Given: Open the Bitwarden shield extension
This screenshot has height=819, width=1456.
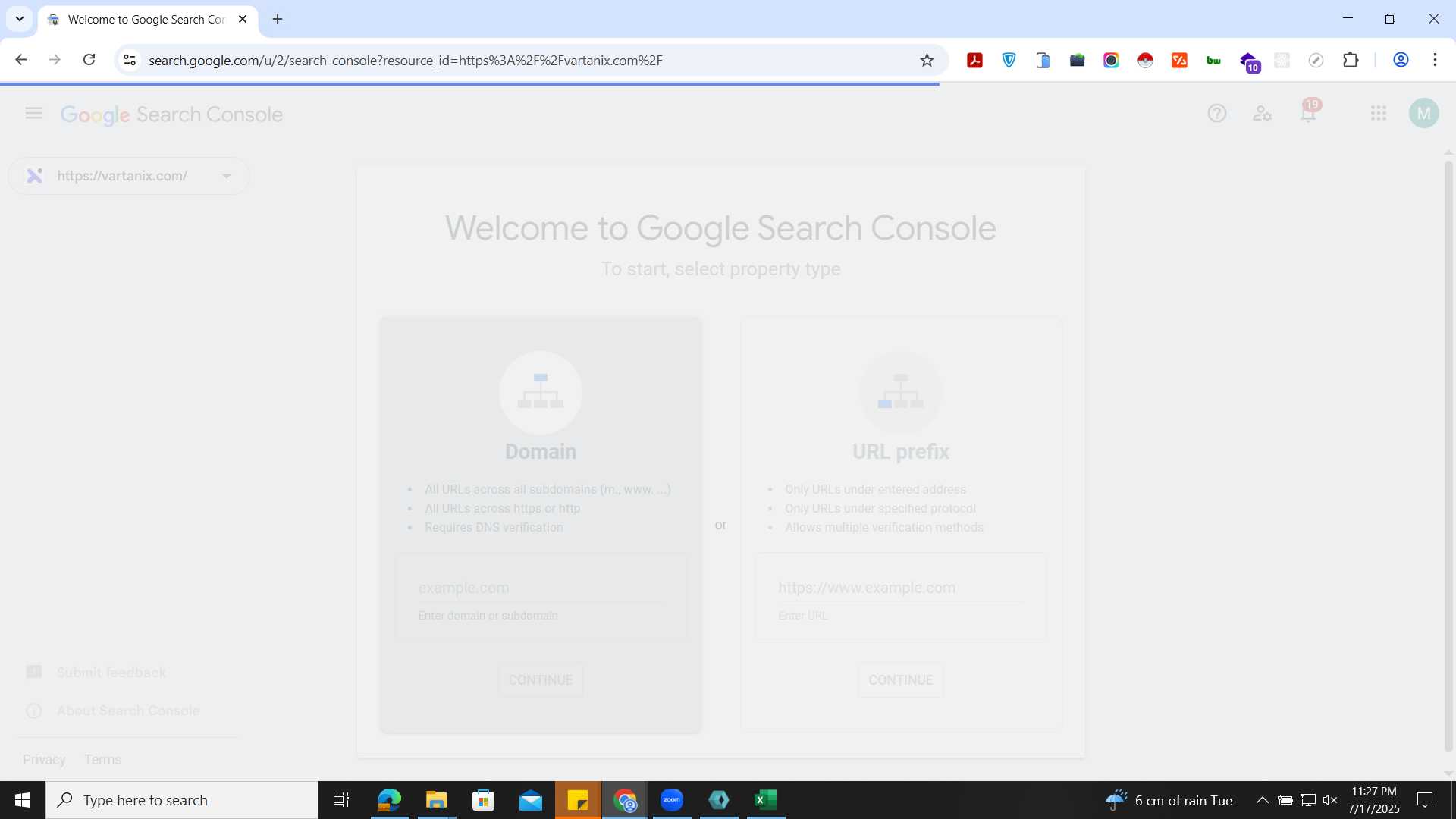Looking at the screenshot, I should click(x=1009, y=60).
